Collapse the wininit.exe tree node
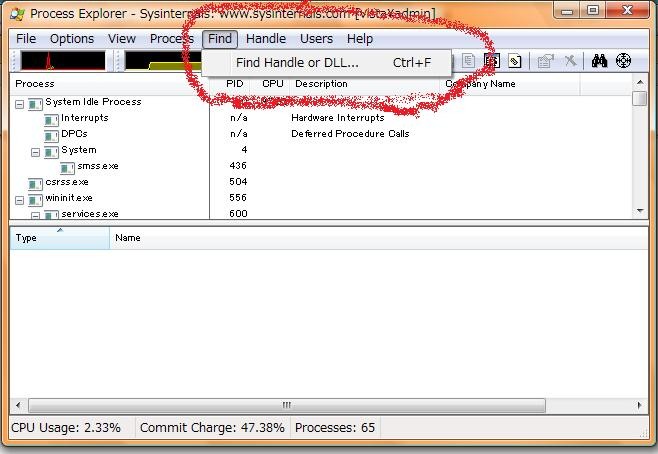This screenshot has width=658, height=454. point(19,201)
